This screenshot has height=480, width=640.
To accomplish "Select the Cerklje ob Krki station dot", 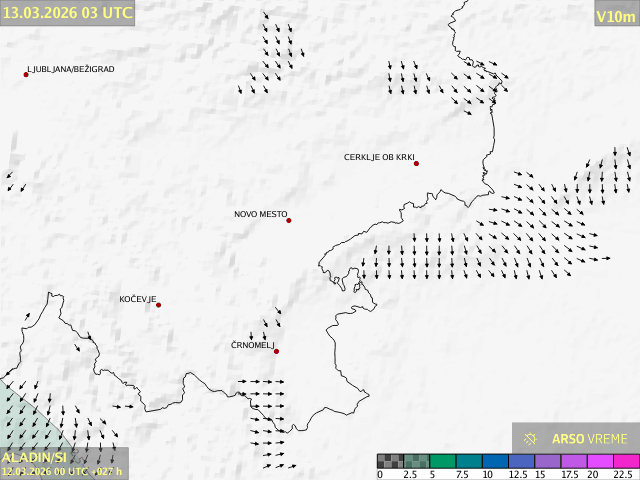I will click(x=416, y=163).
